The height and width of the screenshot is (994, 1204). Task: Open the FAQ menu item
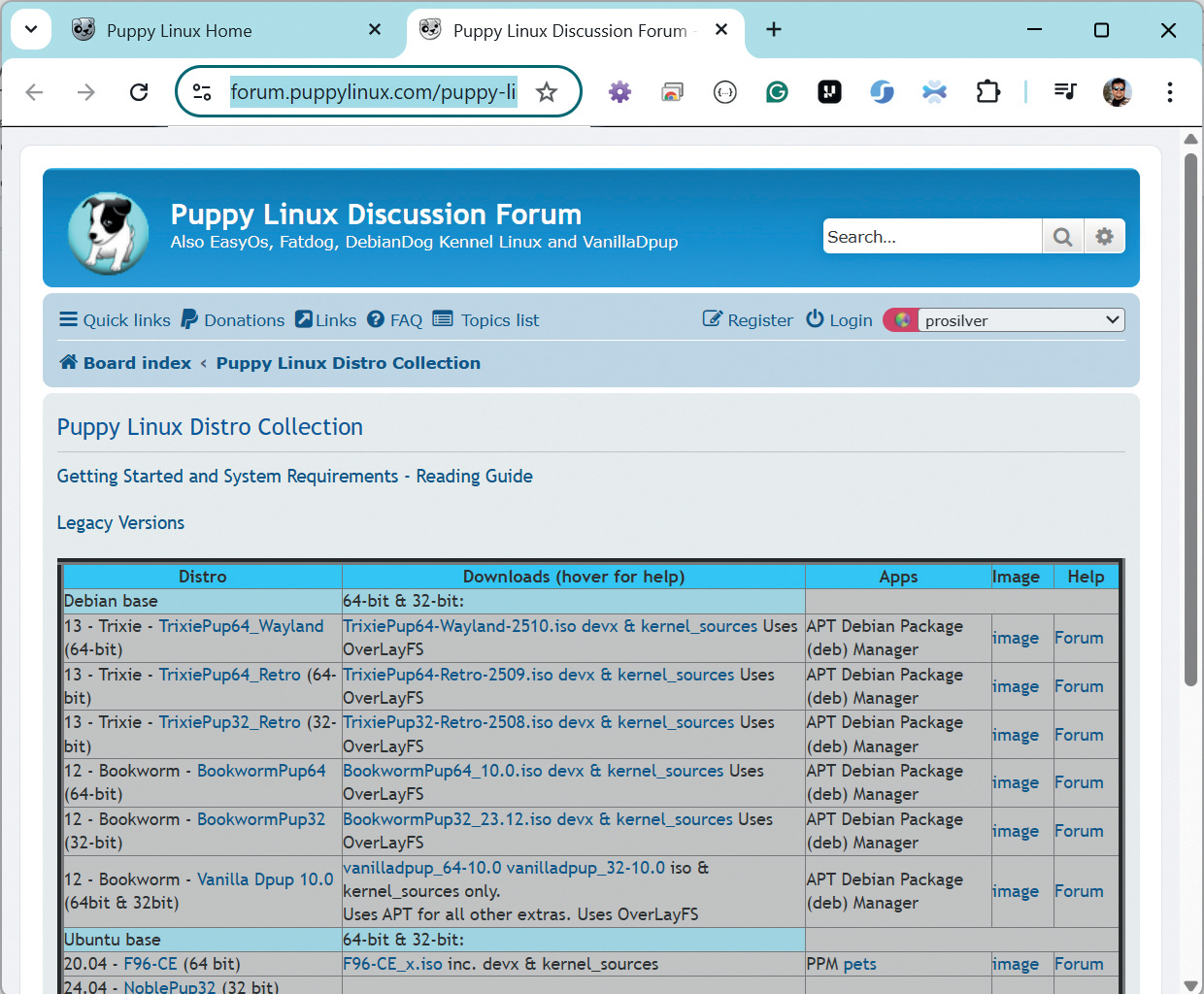click(x=395, y=320)
